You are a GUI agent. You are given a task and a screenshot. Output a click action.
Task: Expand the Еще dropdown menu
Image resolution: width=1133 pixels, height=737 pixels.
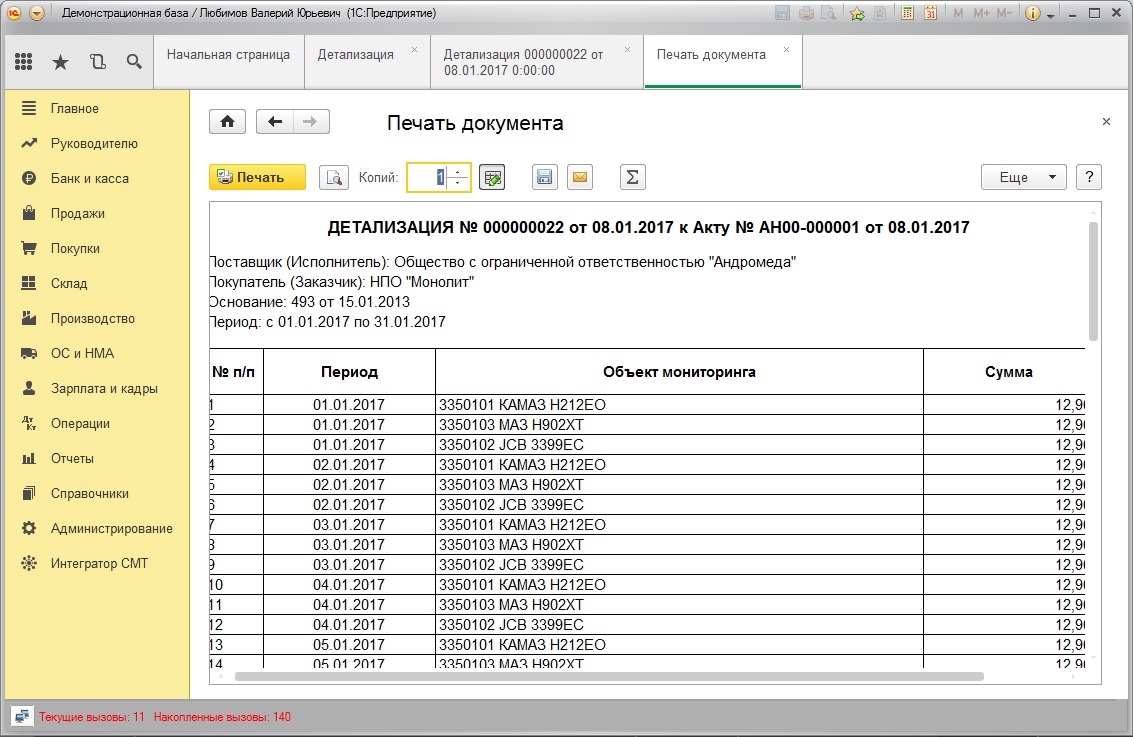1023,177
